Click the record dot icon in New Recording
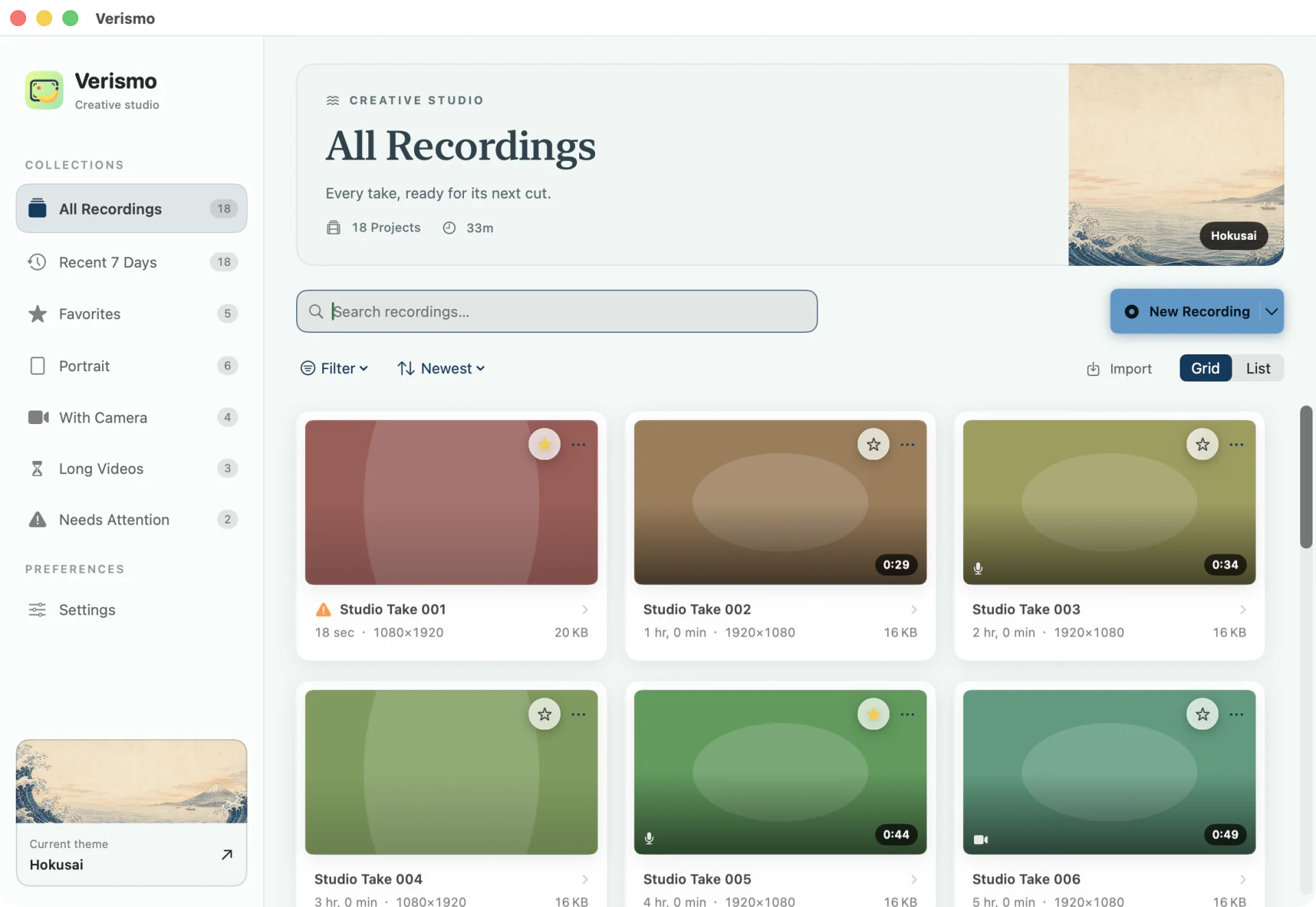The height and width of the screenshot is (907, 1316). pos(1132,312)
